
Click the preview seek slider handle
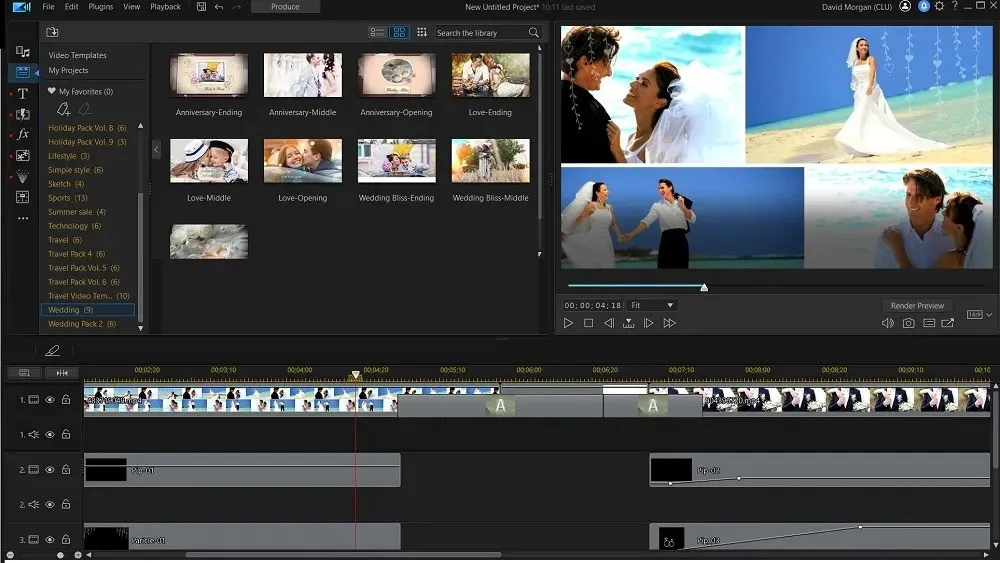pyautogui.click(x=704, y=288)
